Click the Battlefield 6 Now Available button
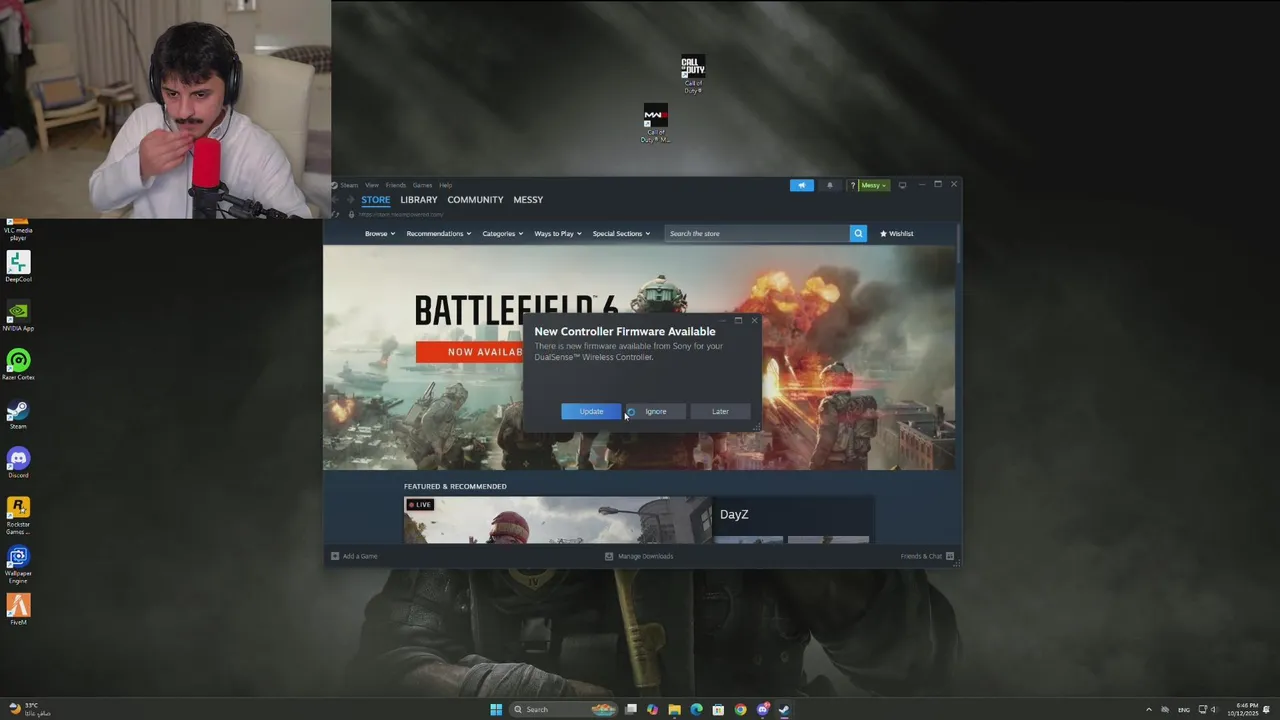The height and width of the screenshot is (720, 1280). tap(470, 352)
